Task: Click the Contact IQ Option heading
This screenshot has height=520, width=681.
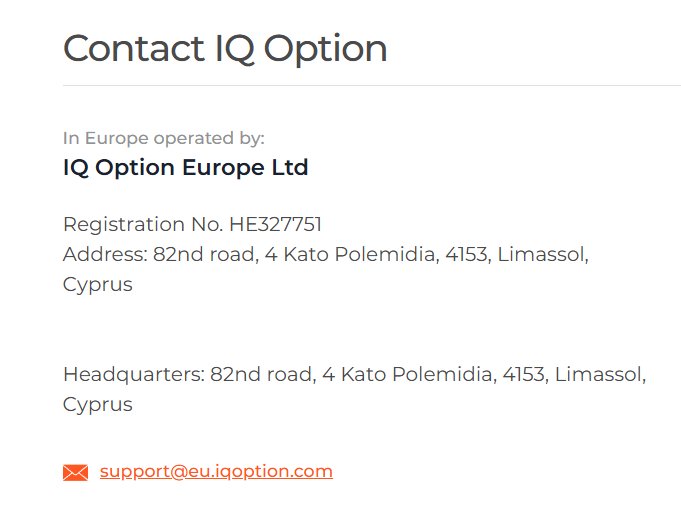Action: 225,48
